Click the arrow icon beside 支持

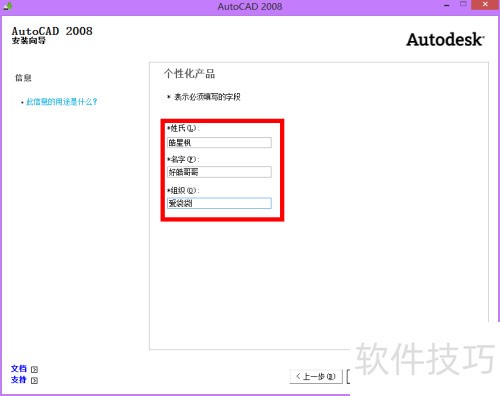pyautogui.click(x=34, y=380)
